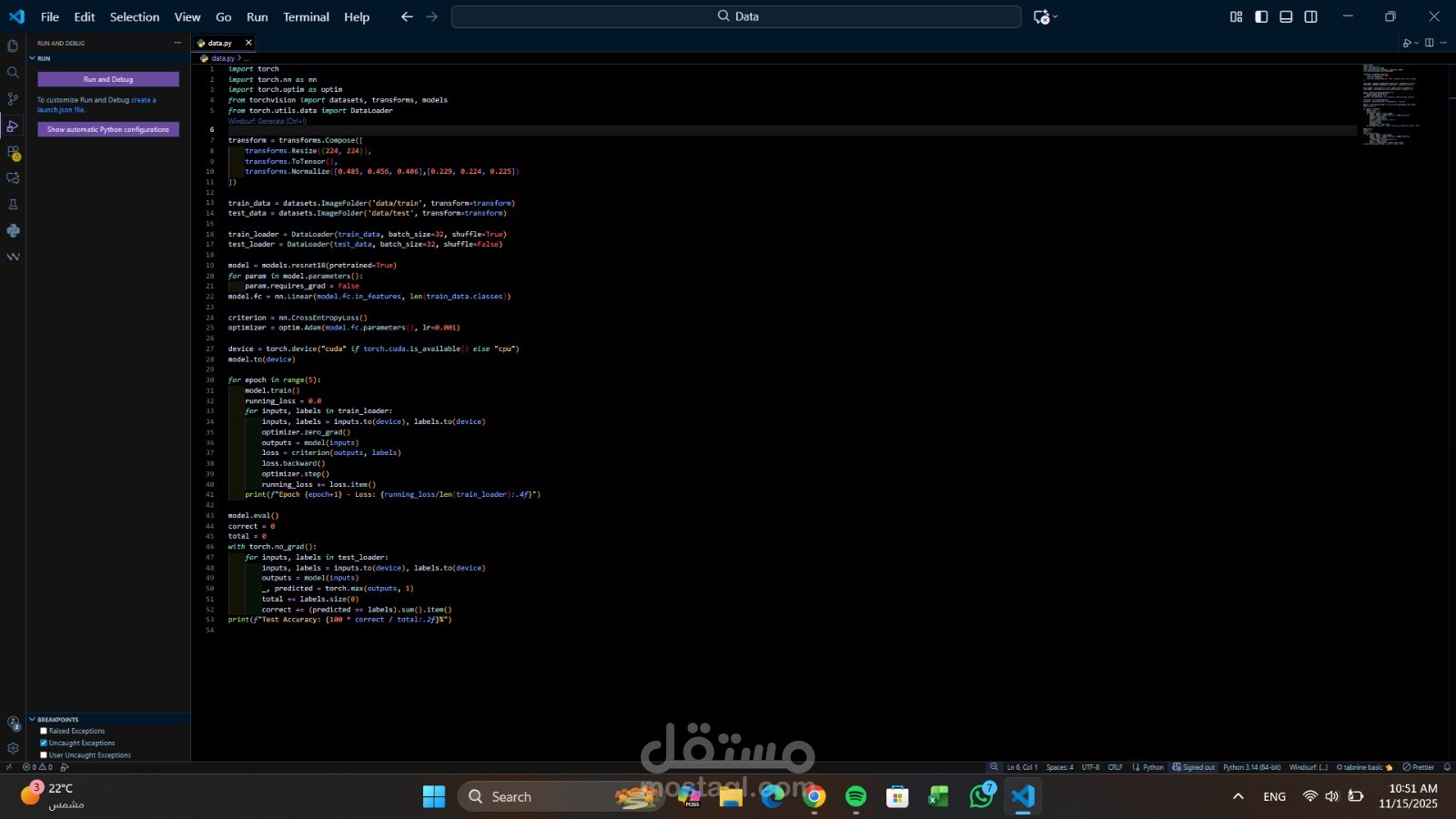Open editor More Actions ellipsis
Screen dimensions: 1456x819
pyautogui.click(x=1443, y=43)
